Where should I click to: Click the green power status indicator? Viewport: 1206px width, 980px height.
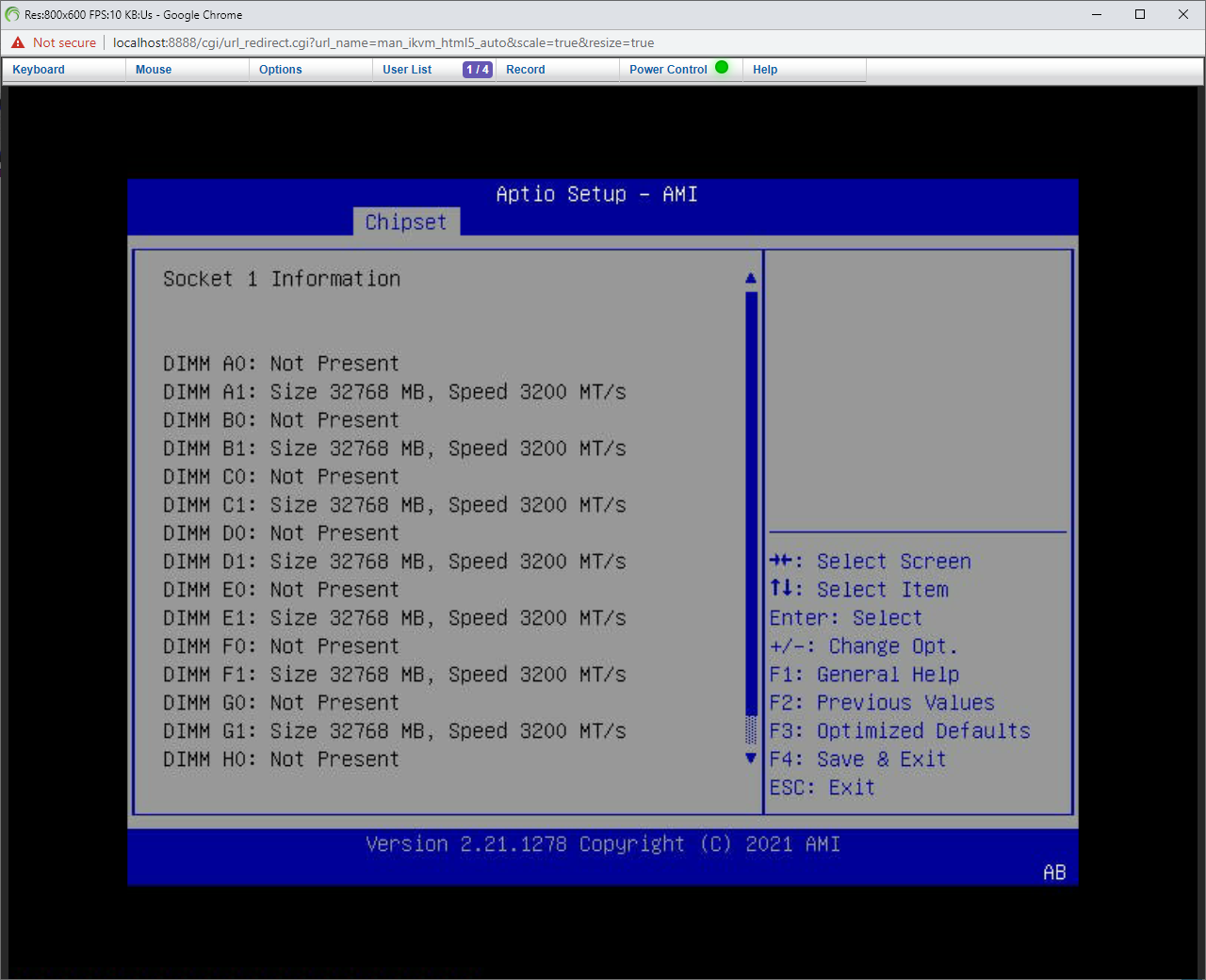click(722, 67)
